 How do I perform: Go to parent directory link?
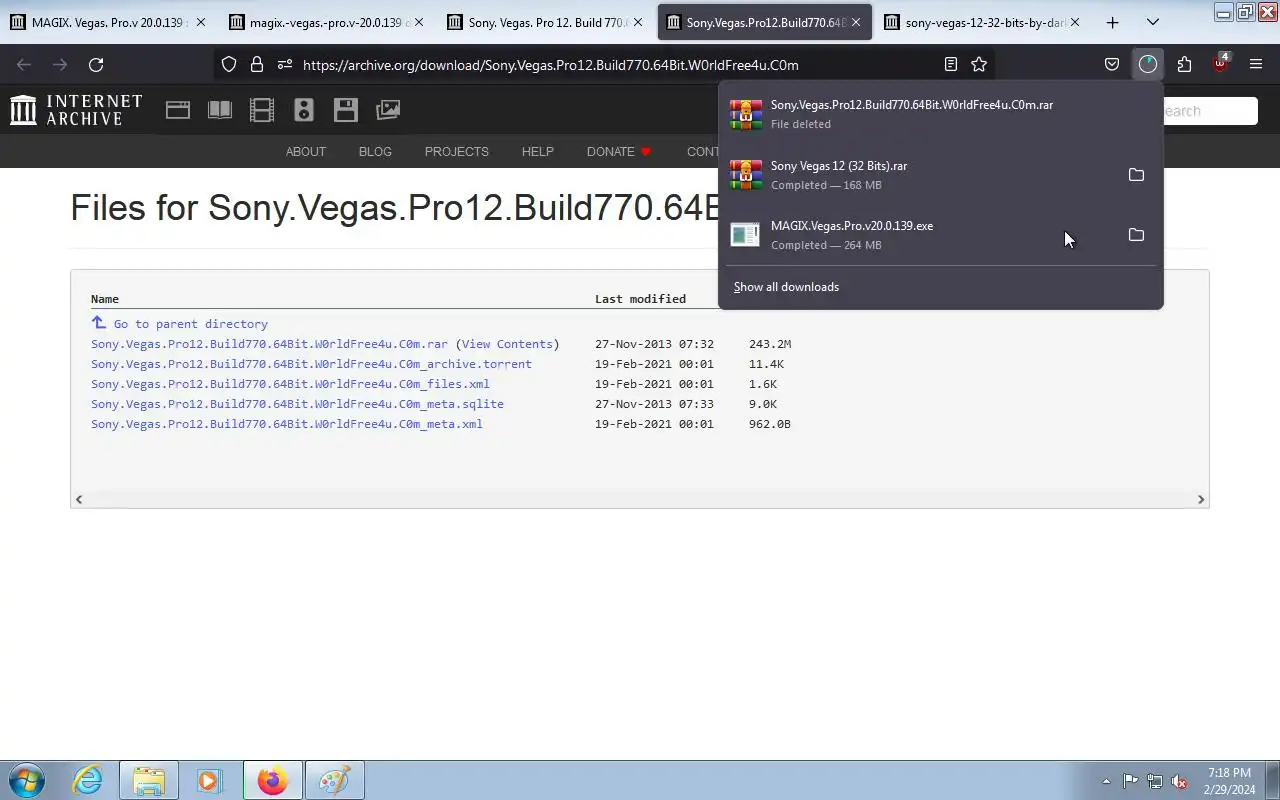click(x=190, y=324)
